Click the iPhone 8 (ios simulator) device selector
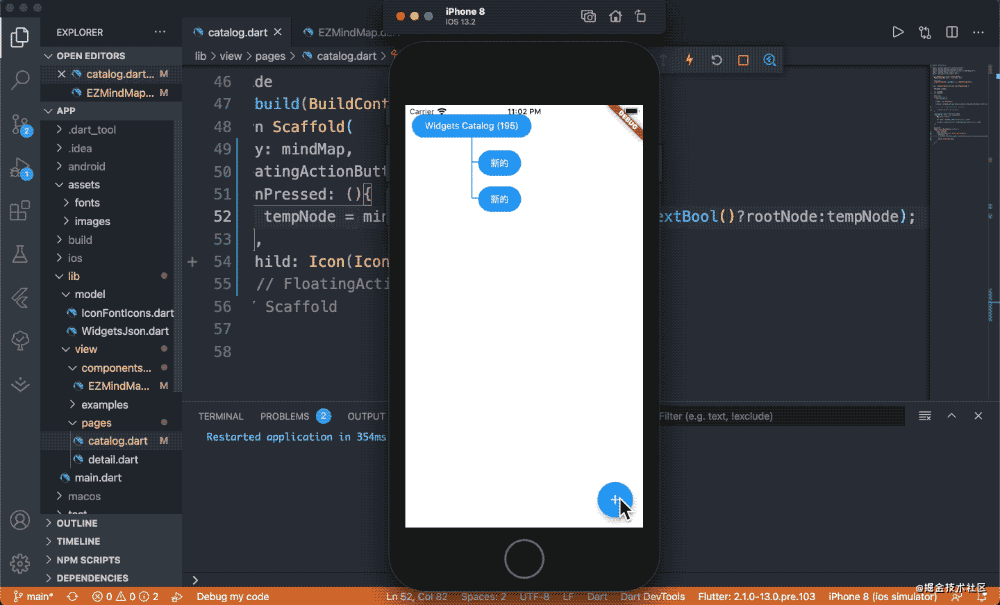1000x605 pixels. point(882,597)
